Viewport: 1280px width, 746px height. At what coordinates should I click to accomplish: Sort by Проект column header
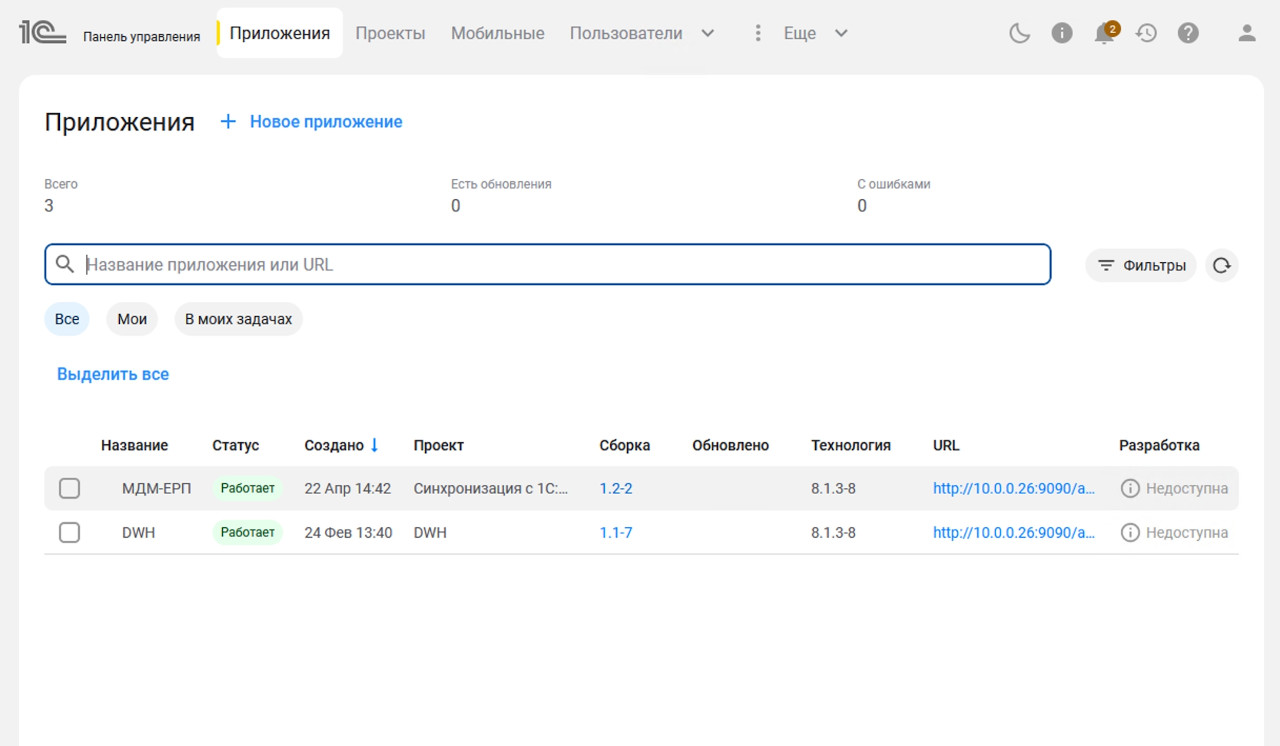pyautogui.click(x=439, y=445)
